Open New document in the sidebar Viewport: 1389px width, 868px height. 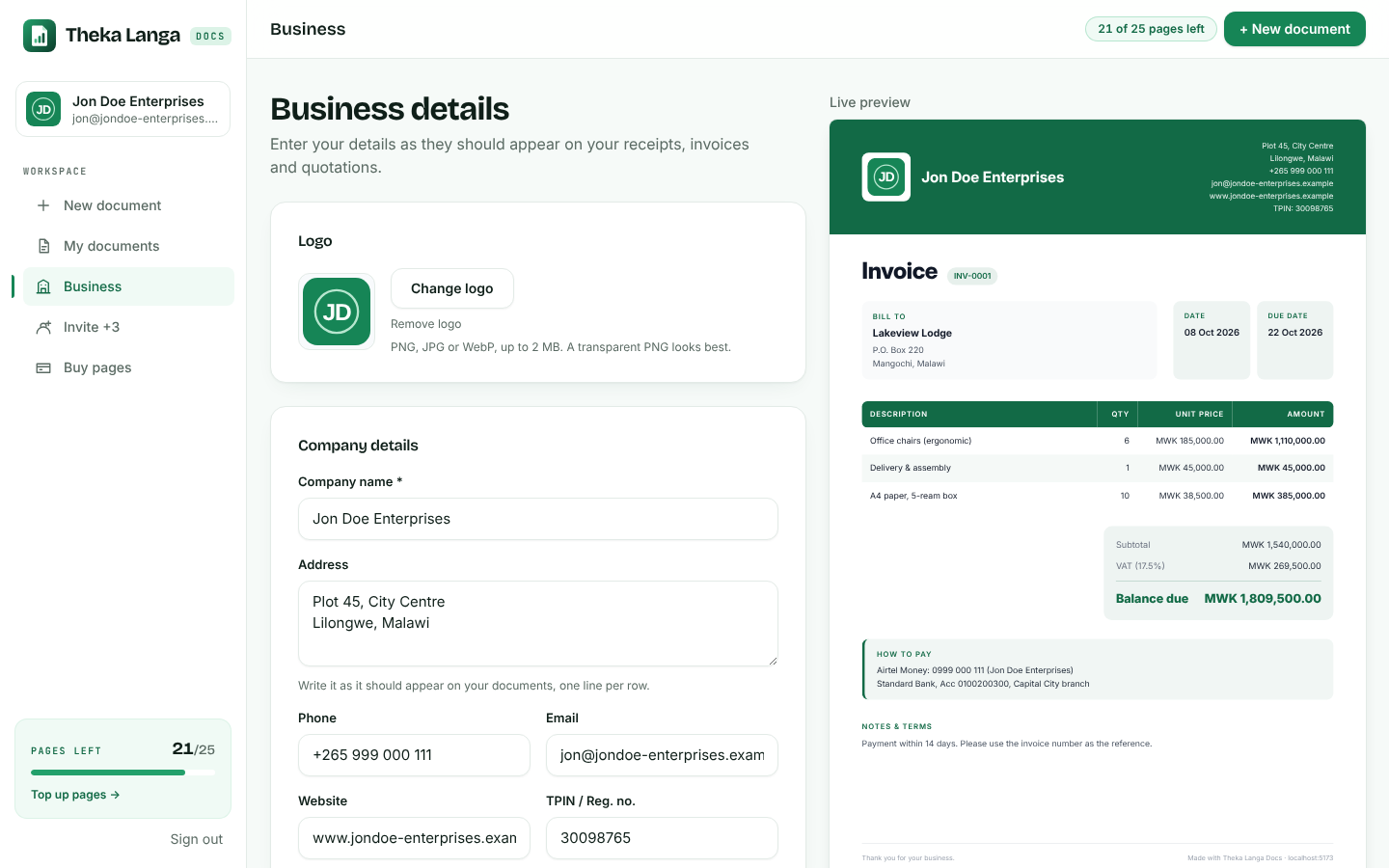pyautogui.click(x=128, y=205)
